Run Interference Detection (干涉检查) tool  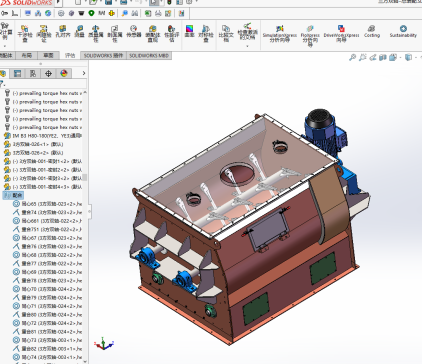click(x=25, y=33)
